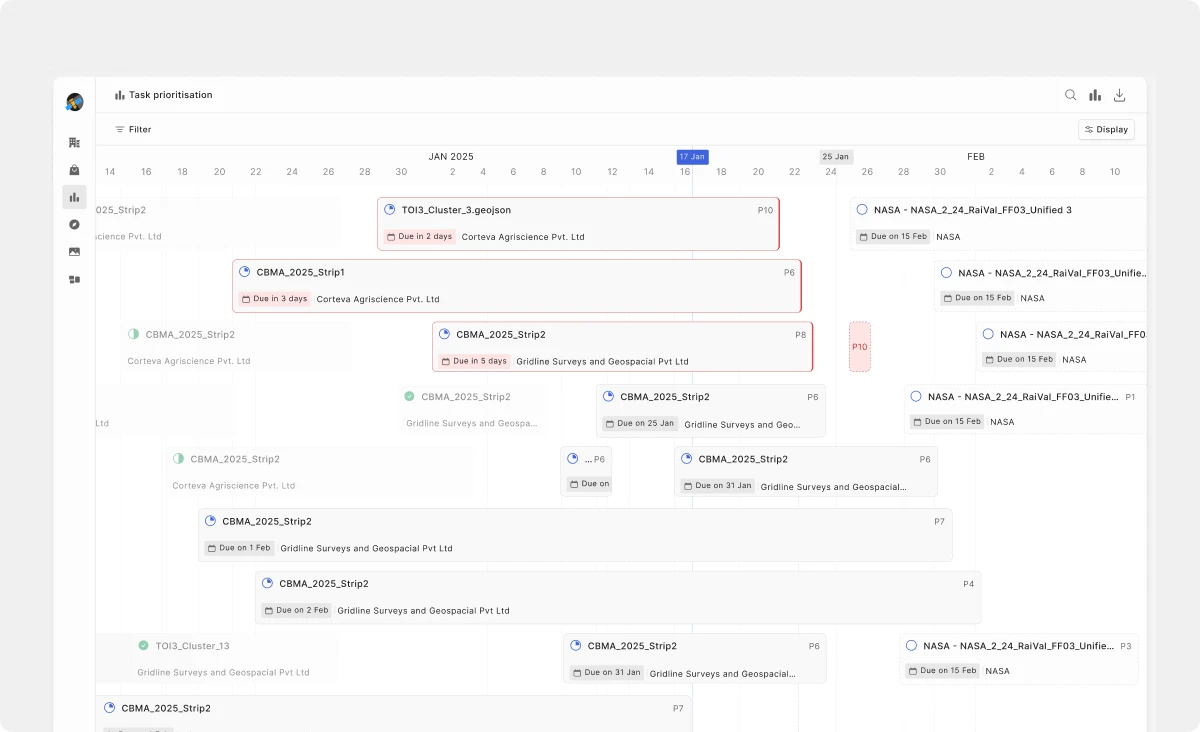This screenshot has height=732, width=1200.
Task: Open the widgets dashboard sidebar icon
Action: point(74,279)
